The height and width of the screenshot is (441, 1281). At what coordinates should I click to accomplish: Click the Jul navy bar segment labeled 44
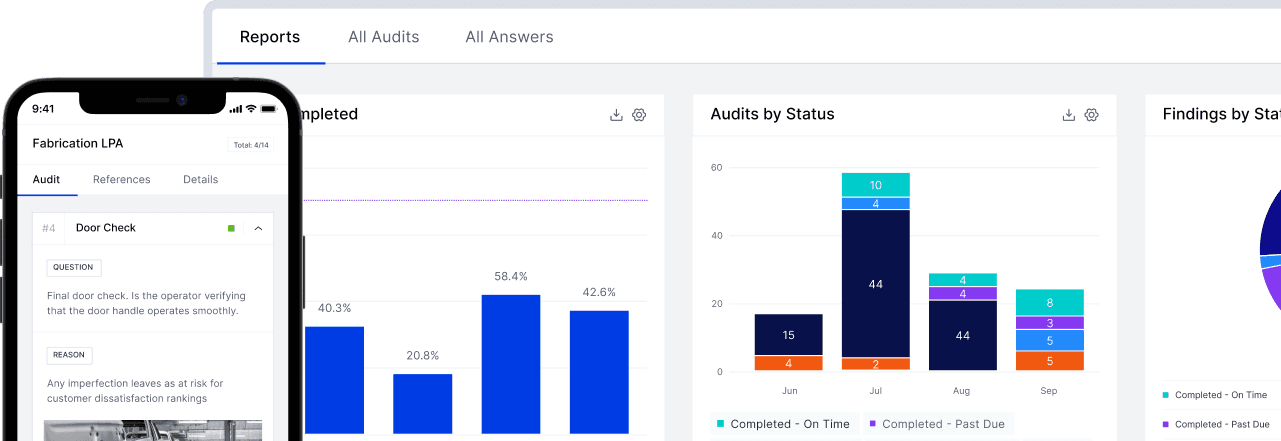tap(876, 284)
